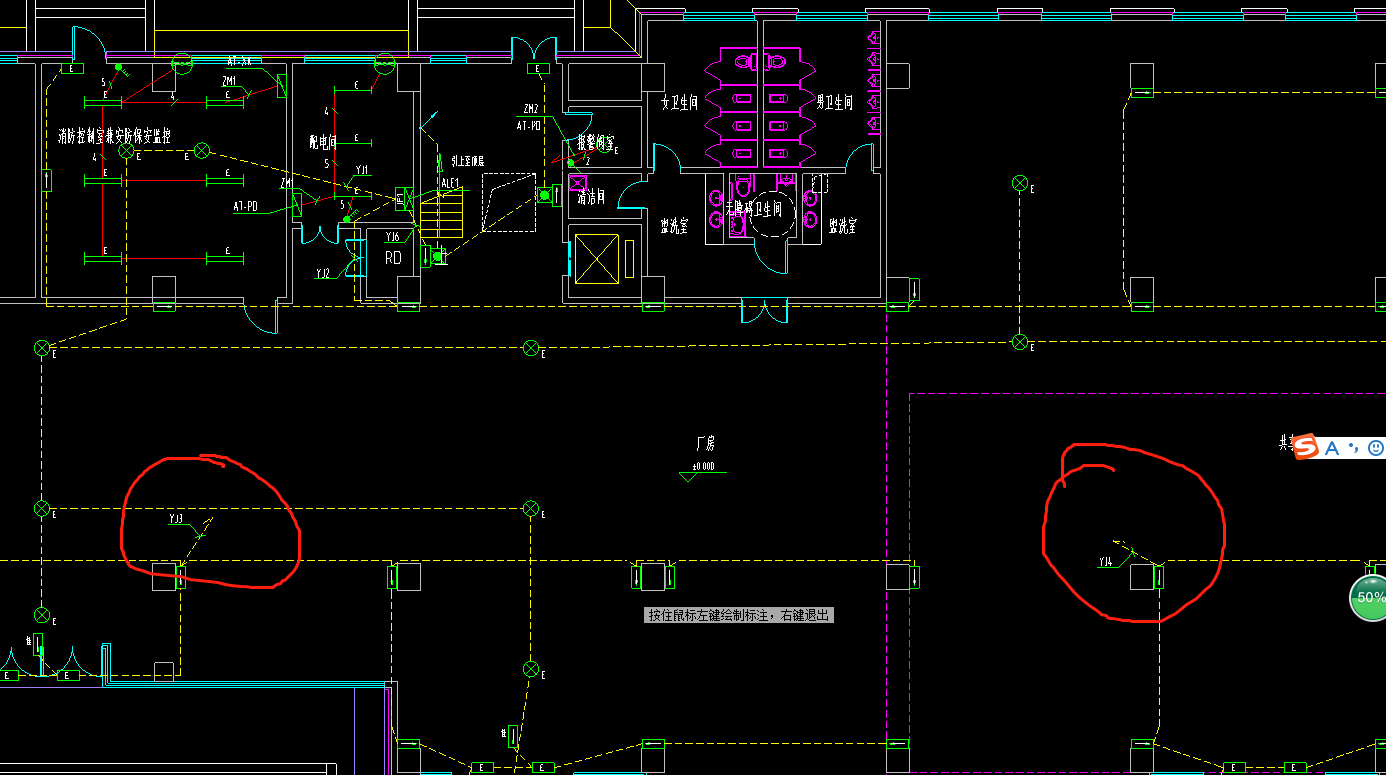Click the Sogou input method S logo

(1307, 448)
